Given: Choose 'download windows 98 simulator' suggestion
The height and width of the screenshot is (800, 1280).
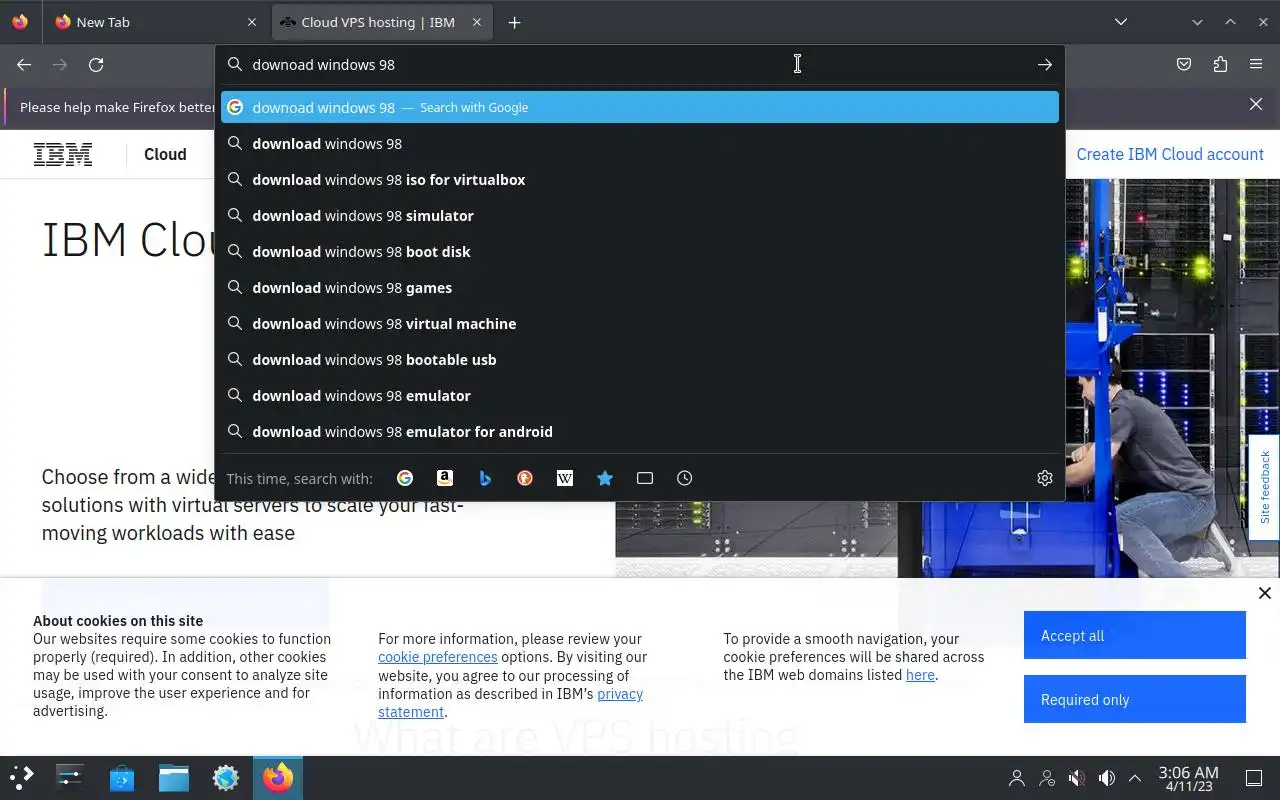Looking at the screenshot, I should pyautogui.click(x=640, y=216).
